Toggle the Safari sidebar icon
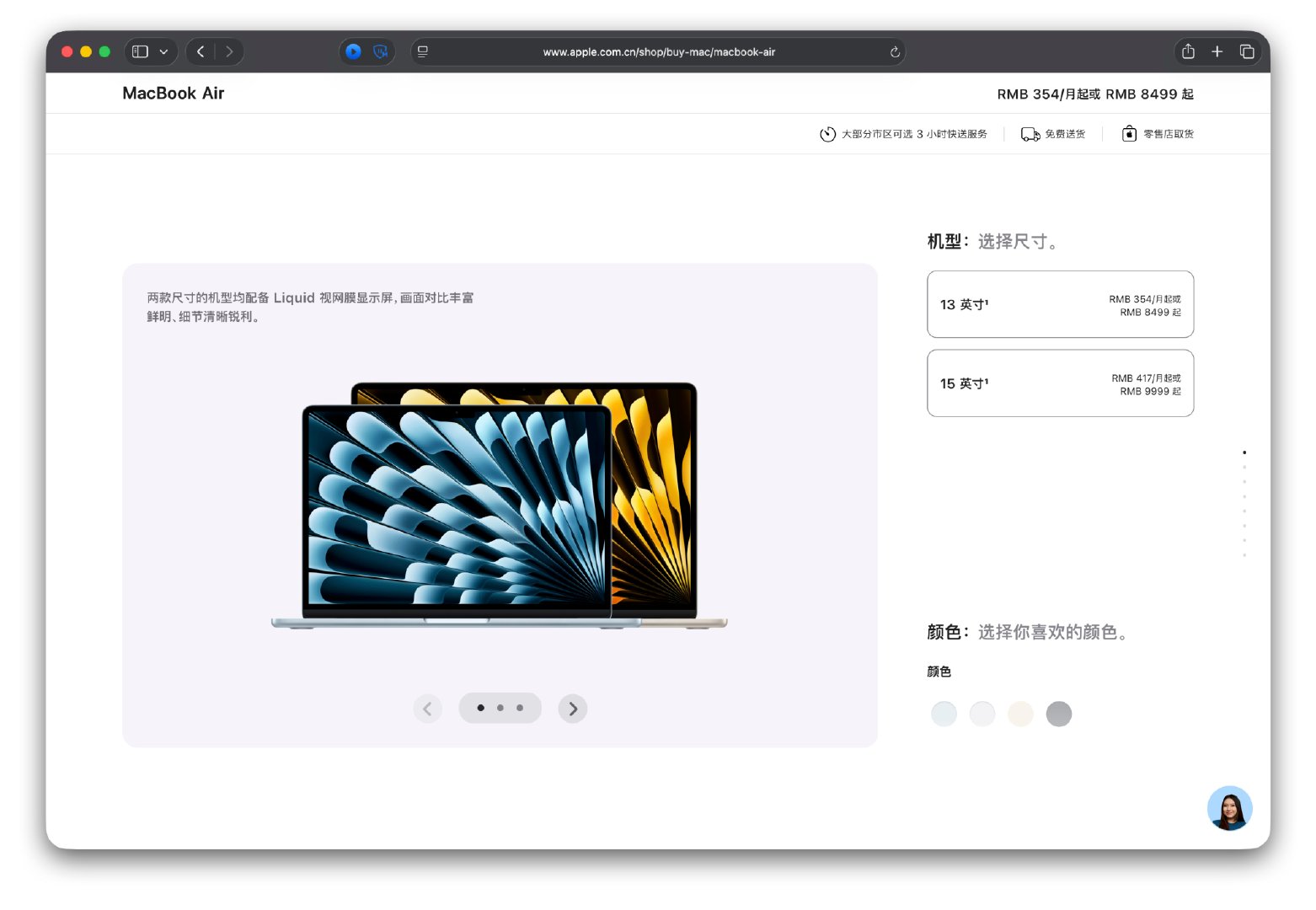The height and width of the screenshot is (910, 1316). pyautogui.click(x=141, y=51)
